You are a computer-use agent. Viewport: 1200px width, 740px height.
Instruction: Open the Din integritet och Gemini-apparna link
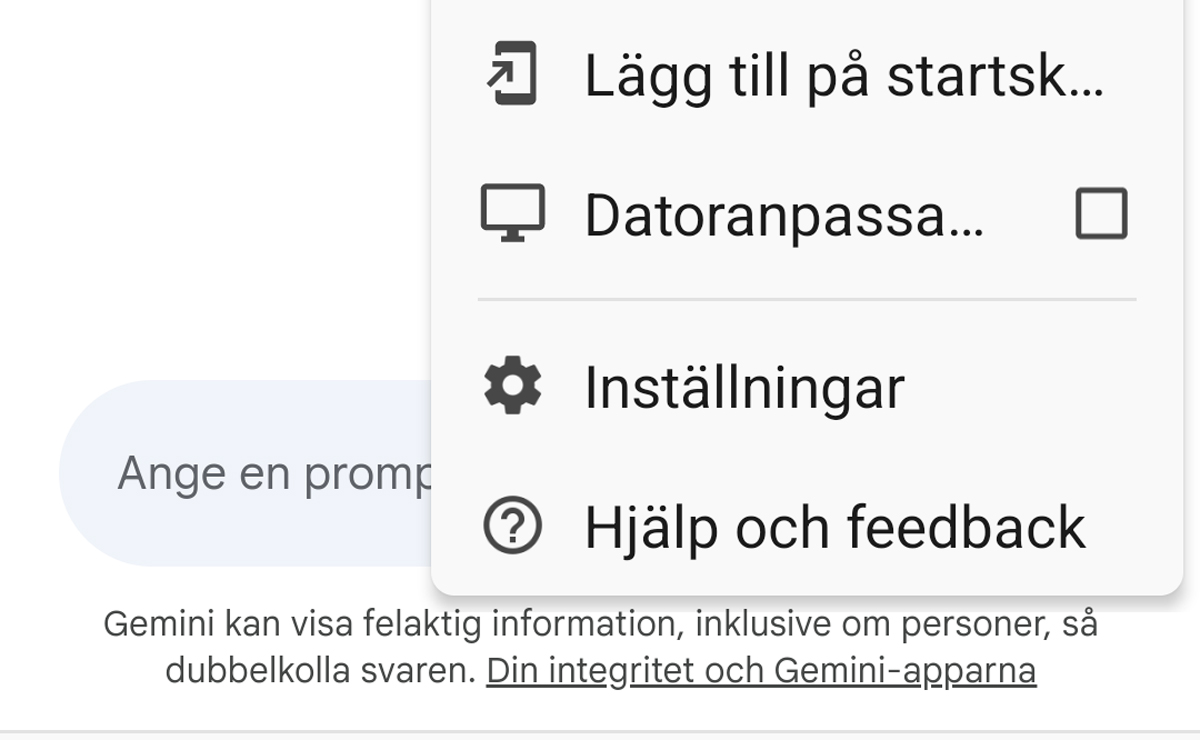(x=762, y=670)
